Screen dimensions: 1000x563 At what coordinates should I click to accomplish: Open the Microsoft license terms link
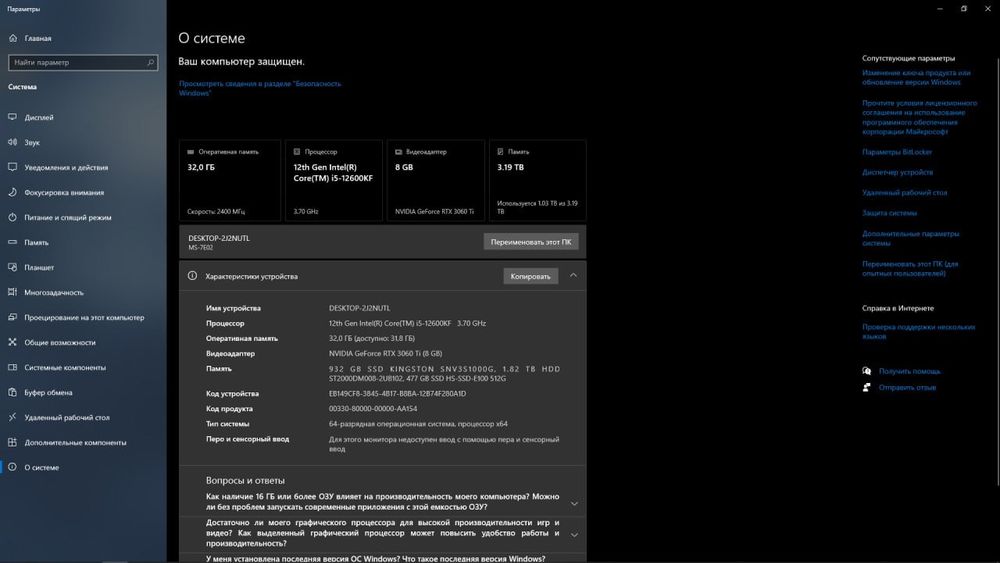(x=919, y=117)
